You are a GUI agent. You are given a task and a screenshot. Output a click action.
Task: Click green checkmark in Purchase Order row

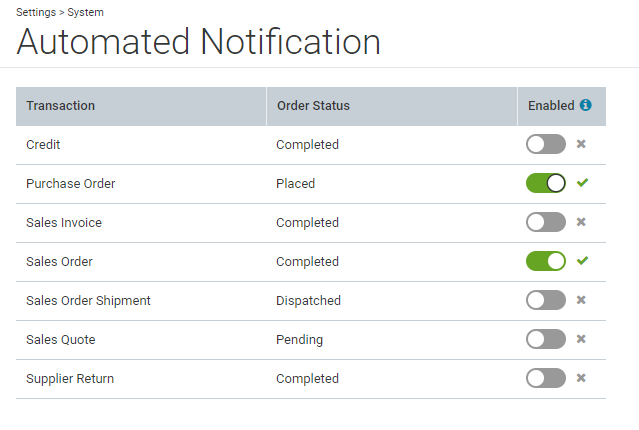[x=582, y=183]
